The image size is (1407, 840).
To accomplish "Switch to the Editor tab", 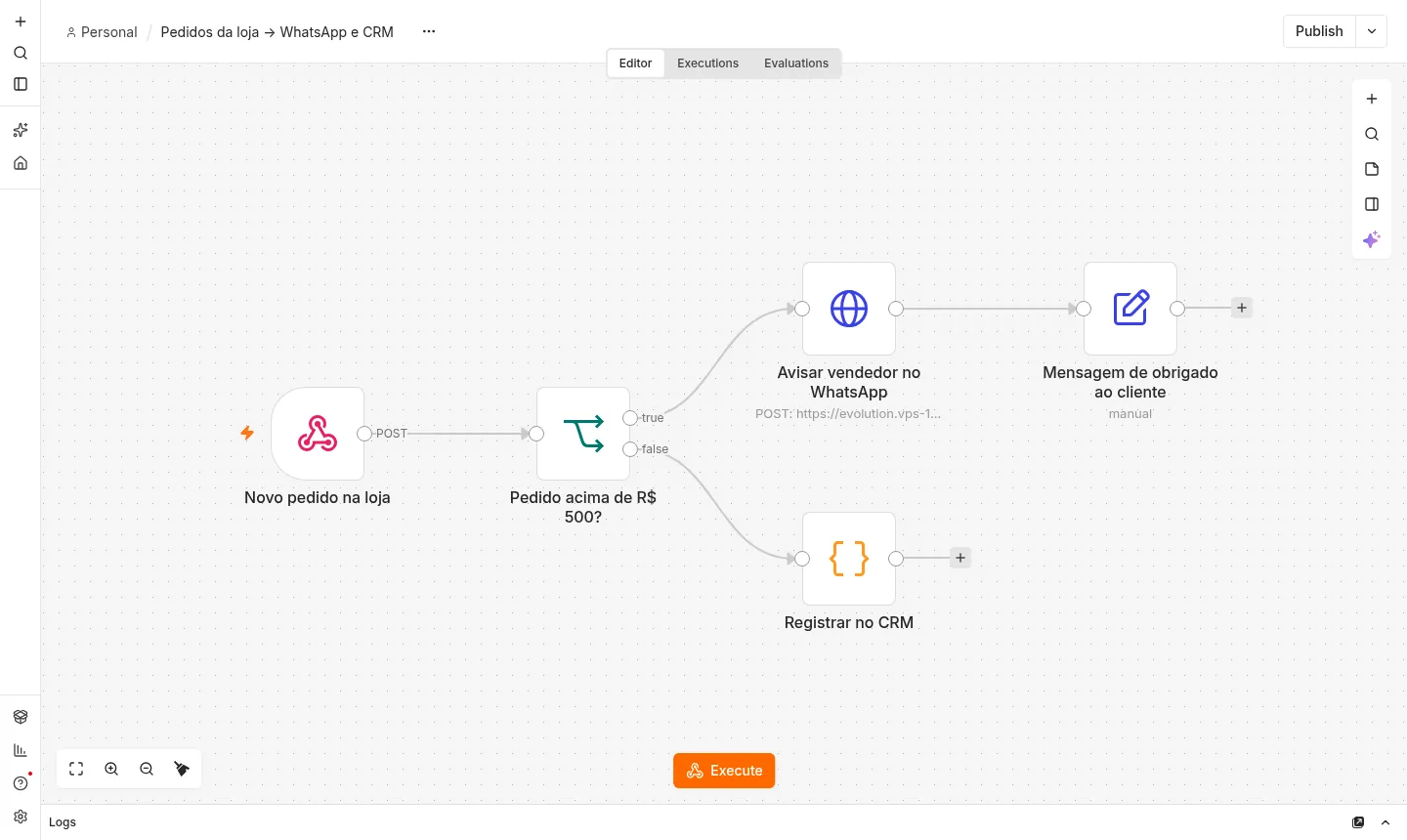I will point(635,63).
